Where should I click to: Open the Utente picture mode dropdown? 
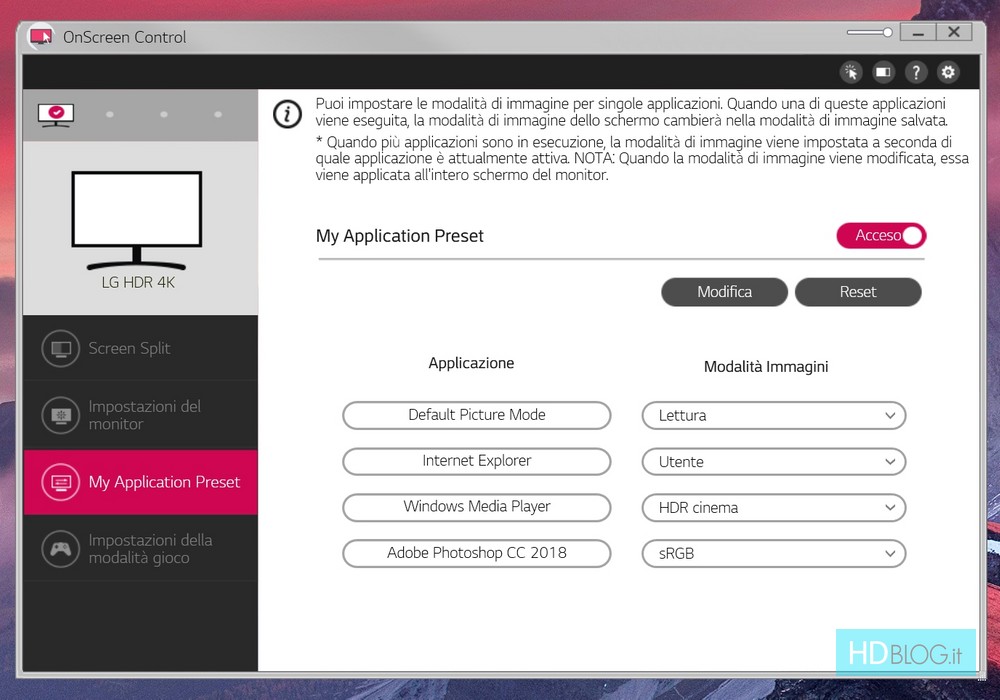(774, 462)
